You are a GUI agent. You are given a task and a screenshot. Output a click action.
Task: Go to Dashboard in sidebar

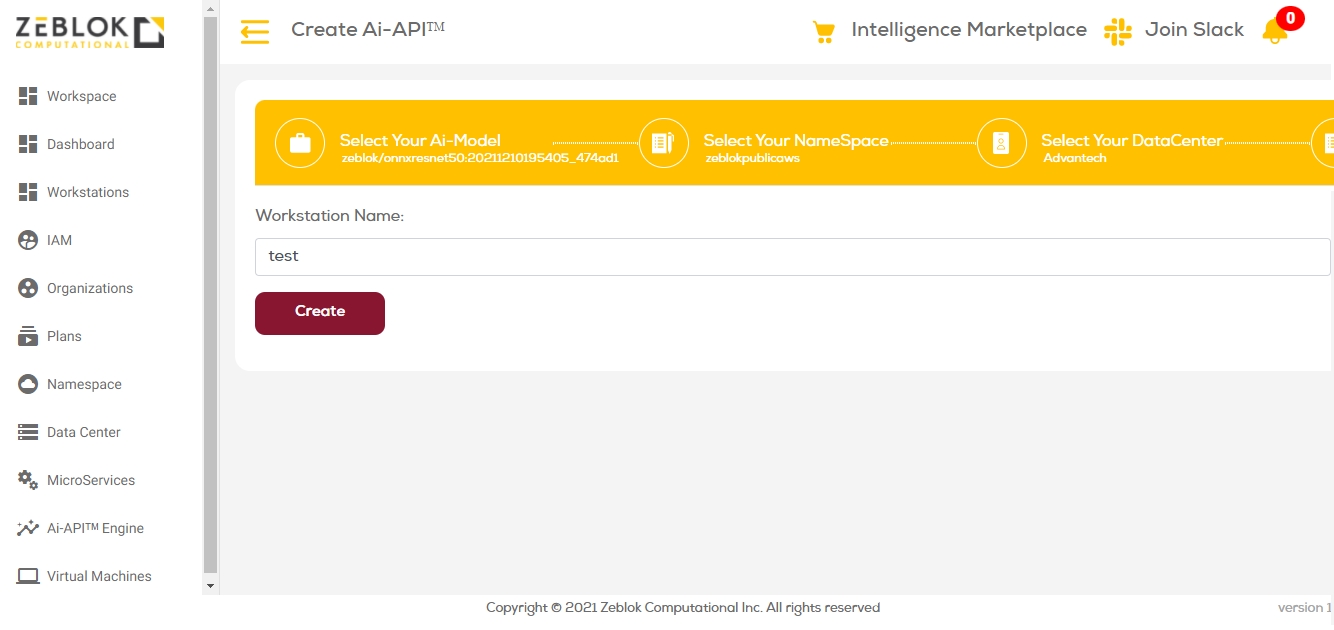[80, 144]
